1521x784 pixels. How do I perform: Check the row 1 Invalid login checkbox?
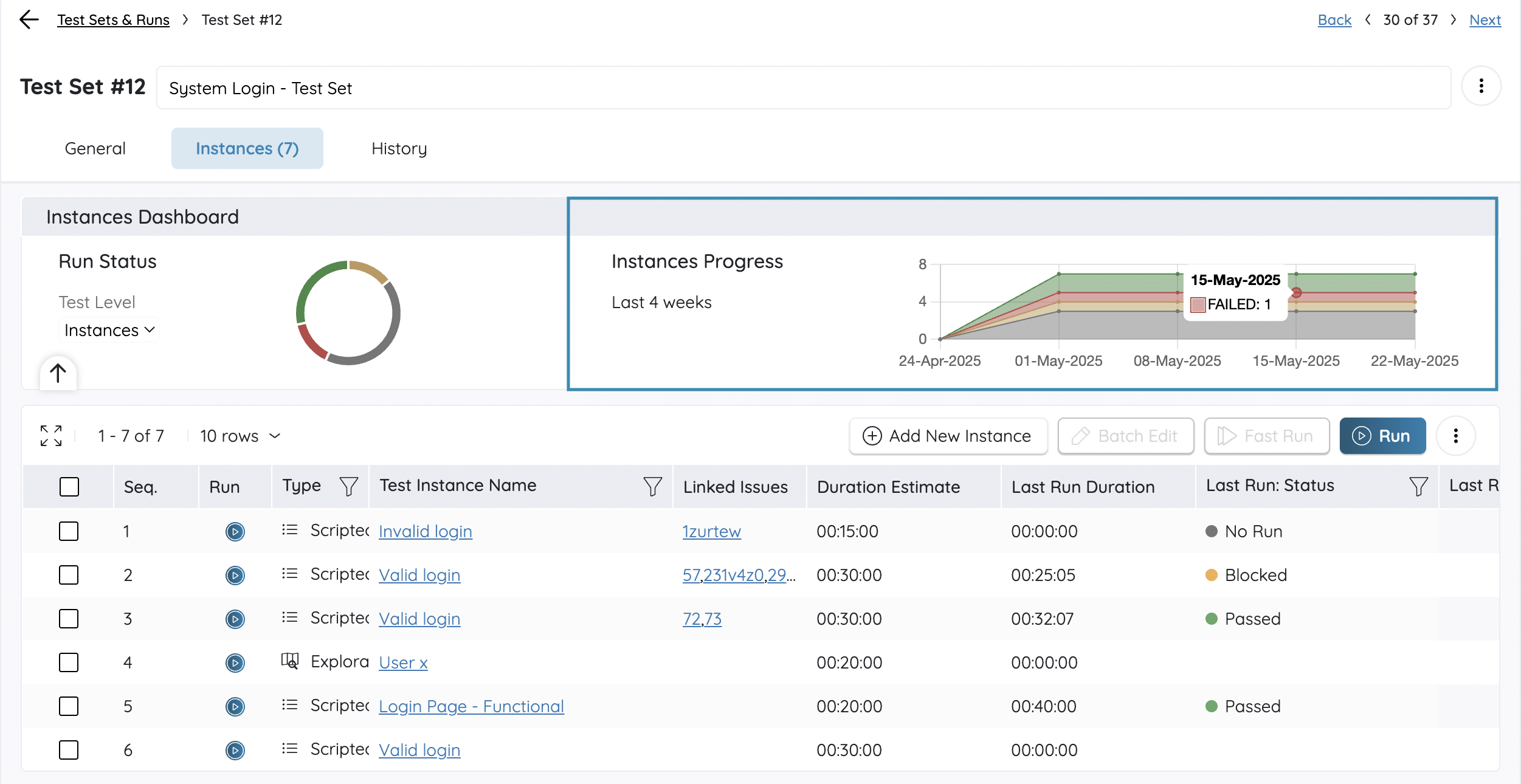point(69,531)
